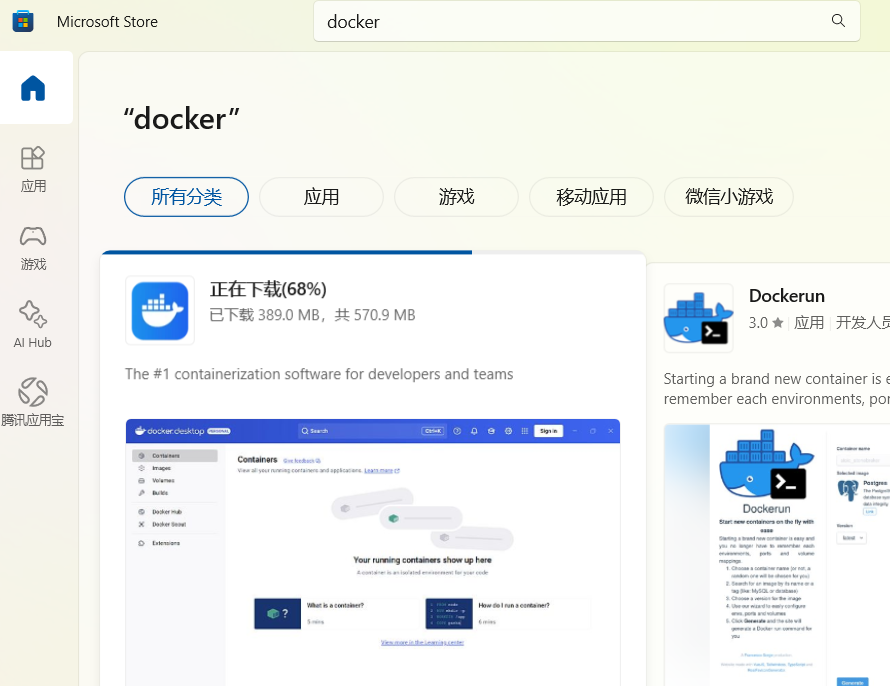
Task: Select the 游戏 category filter
Action: click(x=456, y=197)
